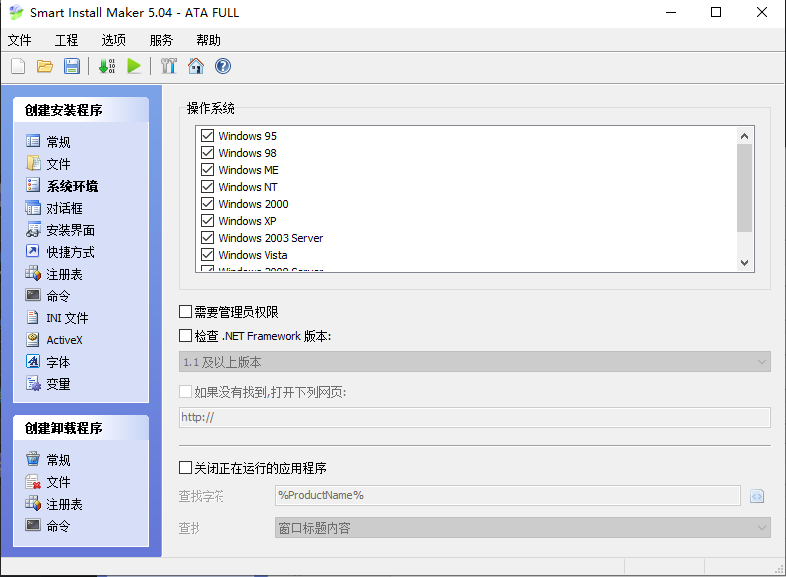Open uninstaller 注册表 via its icon

pos(33,503)
